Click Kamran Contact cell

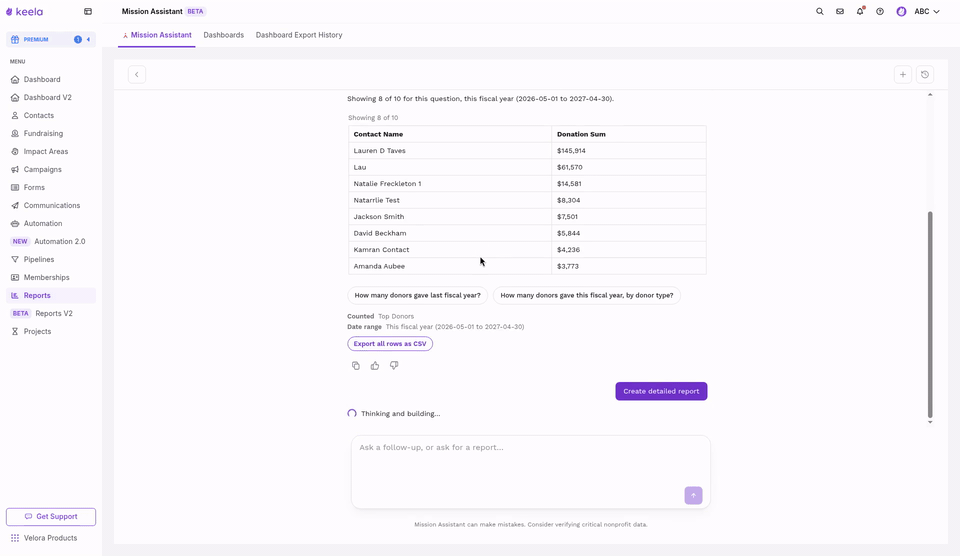(450, 250)
